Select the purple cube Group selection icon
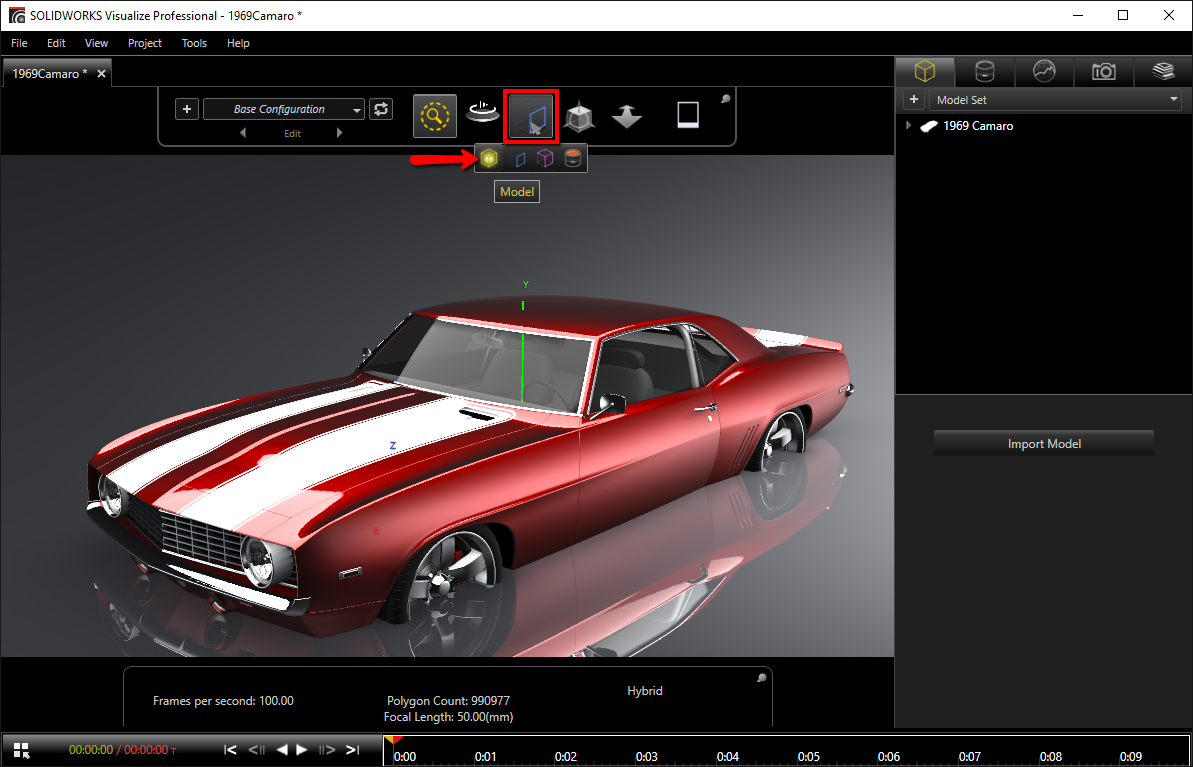 545,158
